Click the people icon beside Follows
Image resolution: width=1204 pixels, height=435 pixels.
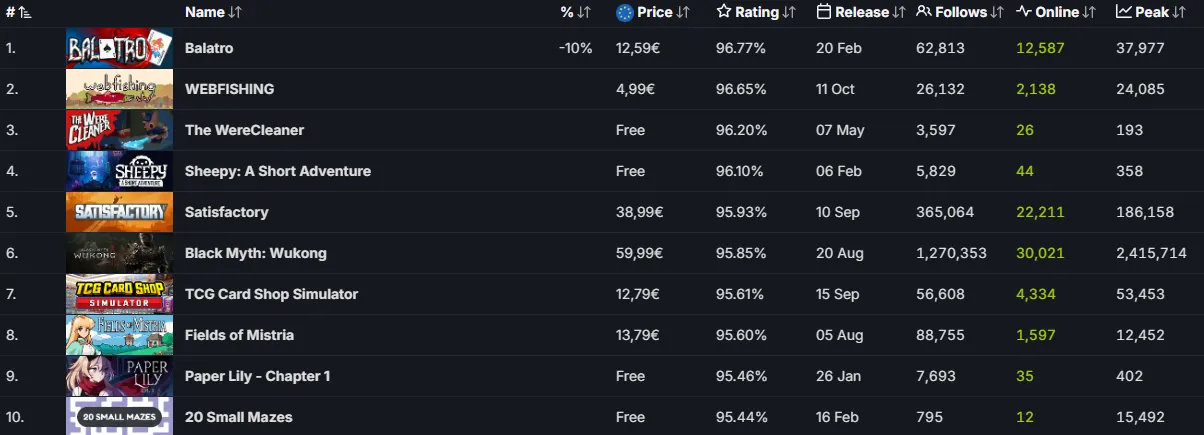(924, 12)
